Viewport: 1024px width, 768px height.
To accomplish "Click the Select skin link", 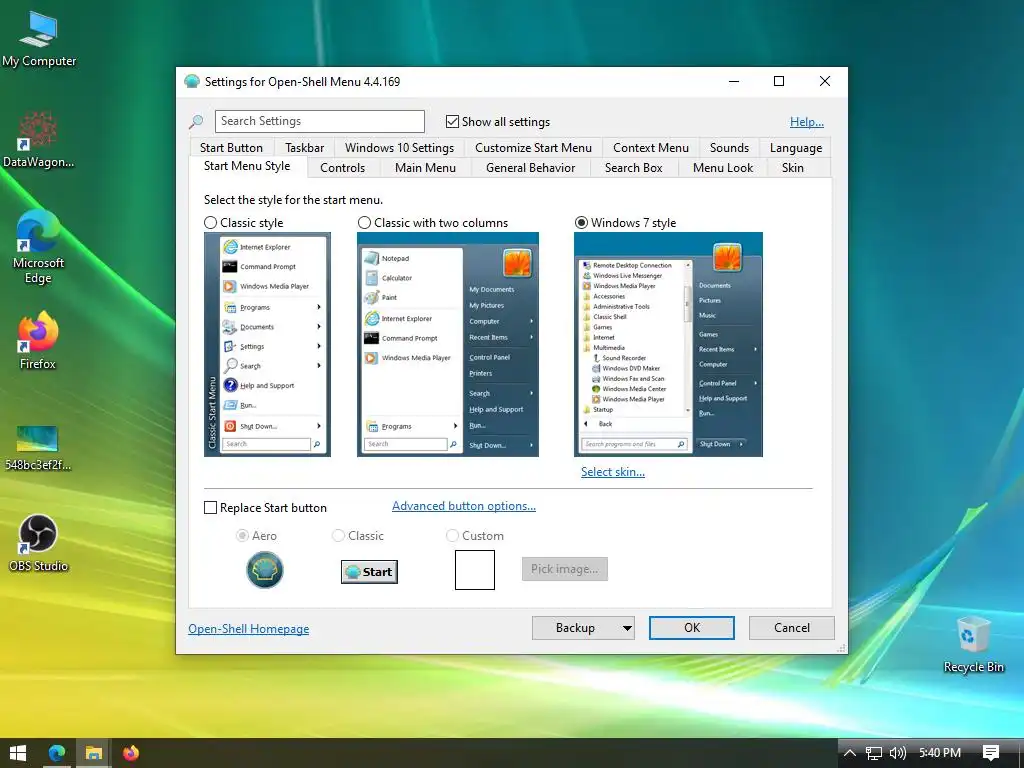I will pyautogui.click(x=613, y=472).
